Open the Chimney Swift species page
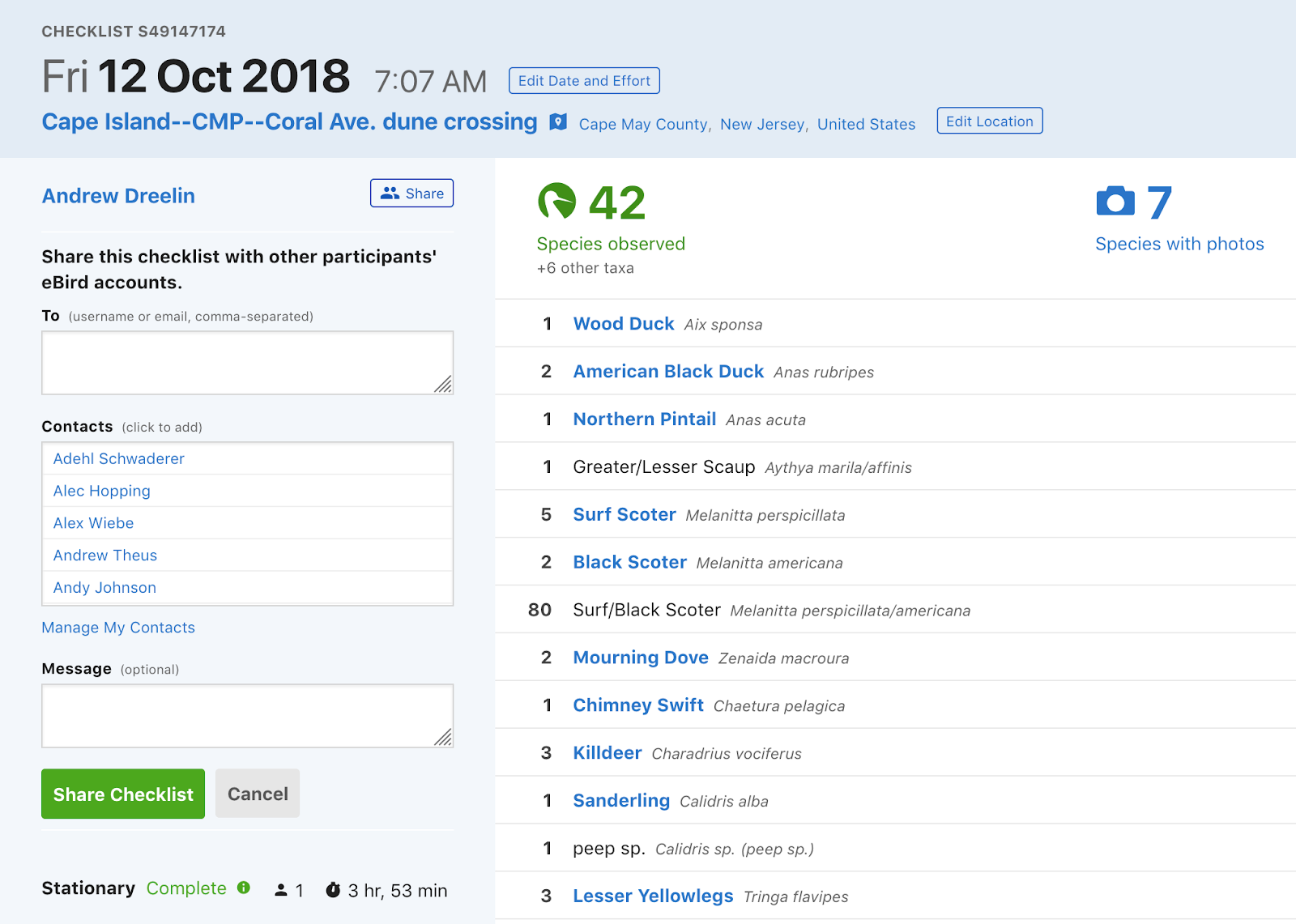Image resolution: width=1296 pixels, height=924 pixels. pos(638,705)
